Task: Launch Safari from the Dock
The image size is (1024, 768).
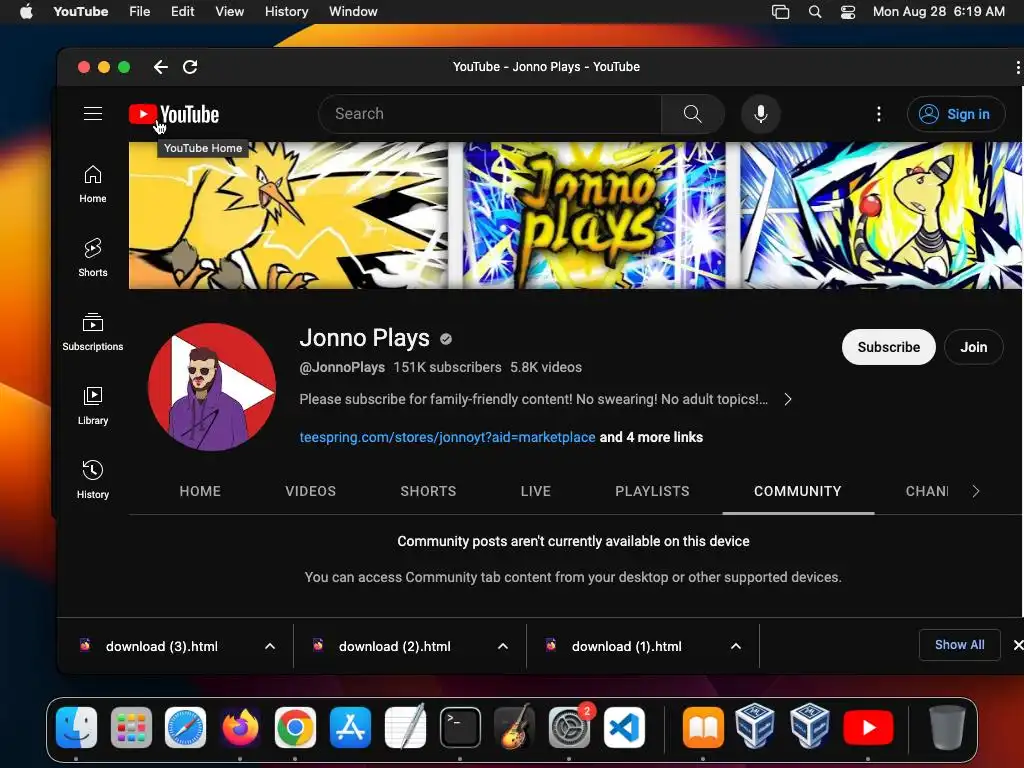Action: (185, 727)
